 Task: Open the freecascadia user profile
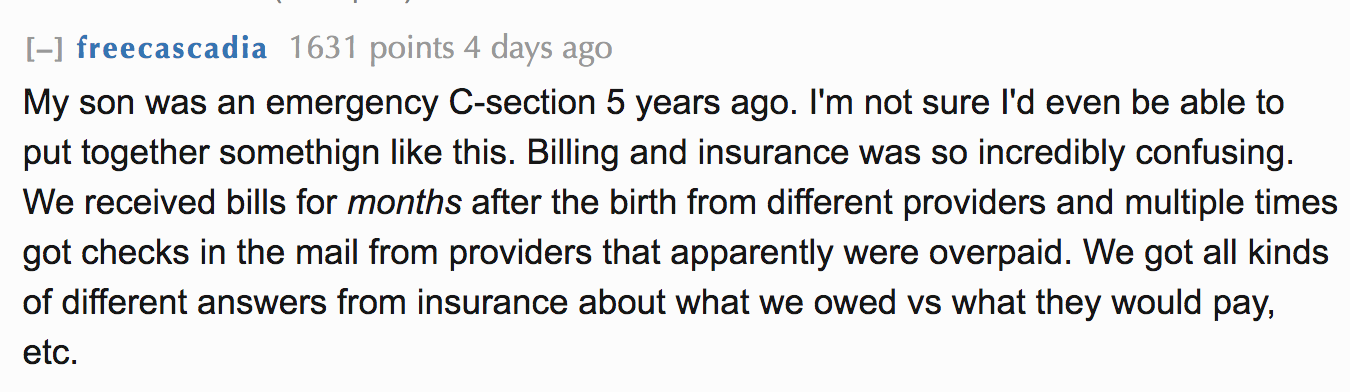171,48
